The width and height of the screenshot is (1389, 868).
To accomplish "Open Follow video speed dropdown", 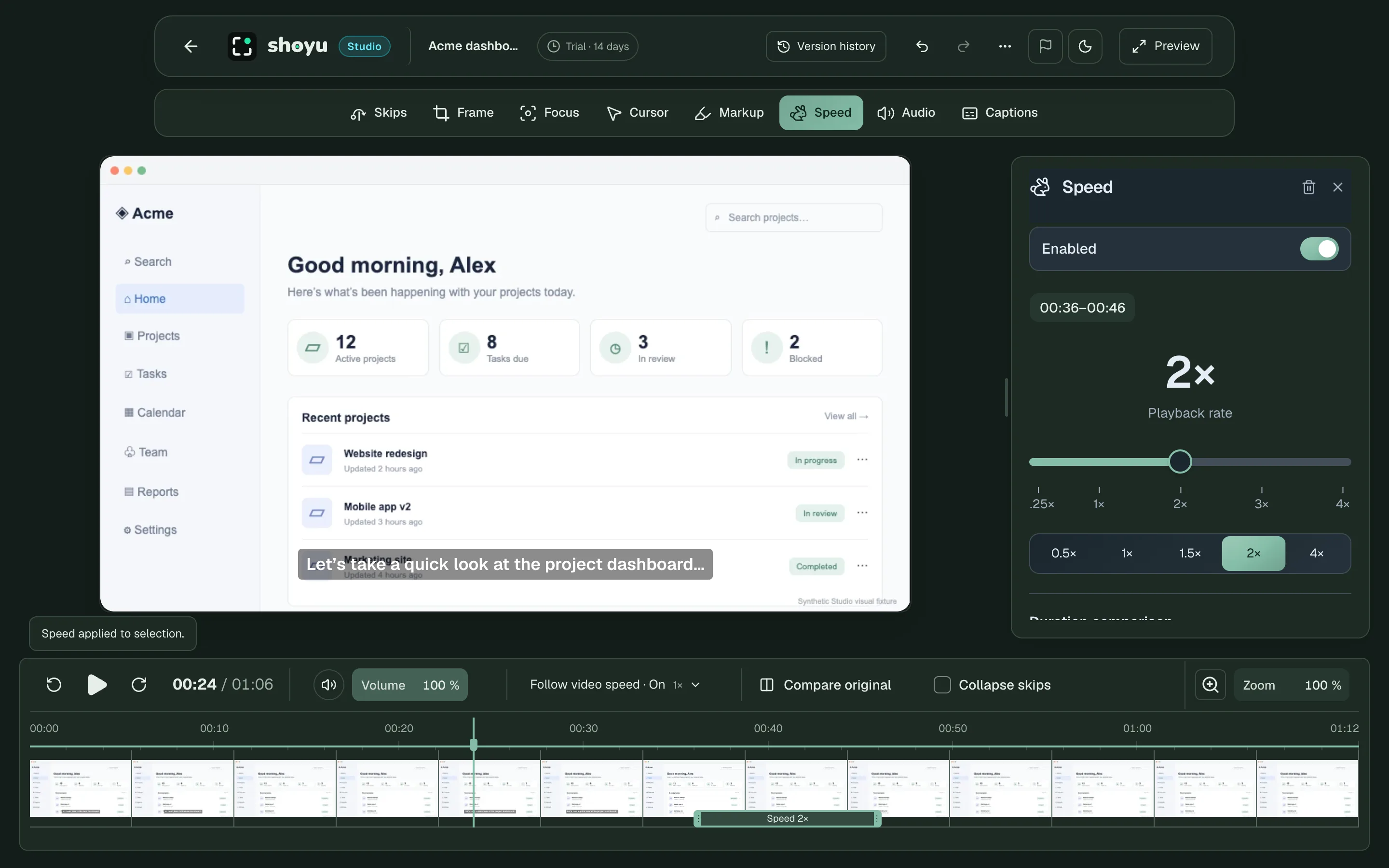I will [615, 684].
